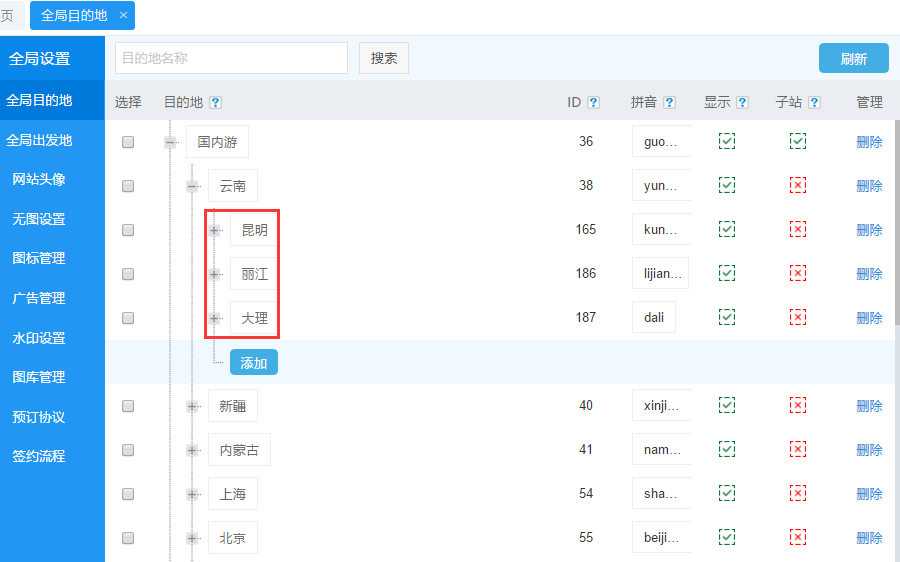Check the selection box for 丽江 row

[128, 274]
